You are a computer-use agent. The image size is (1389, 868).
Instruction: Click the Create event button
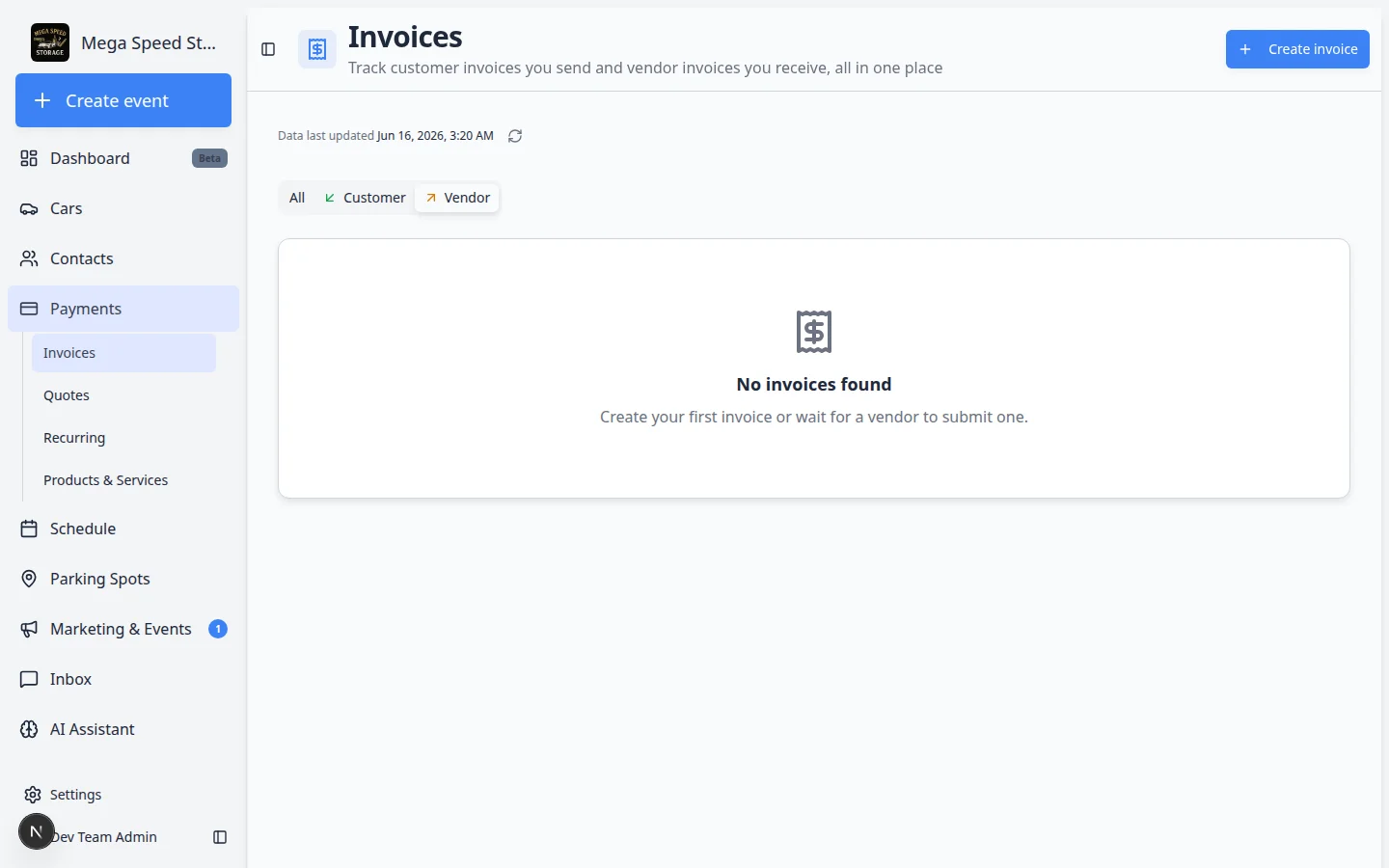[123, 100]
